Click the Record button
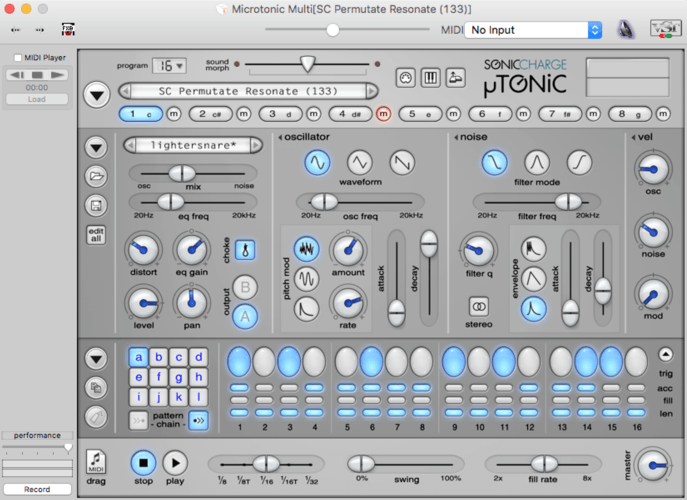The height and width of the screenshot is (500, 687). tap(37, 489)
